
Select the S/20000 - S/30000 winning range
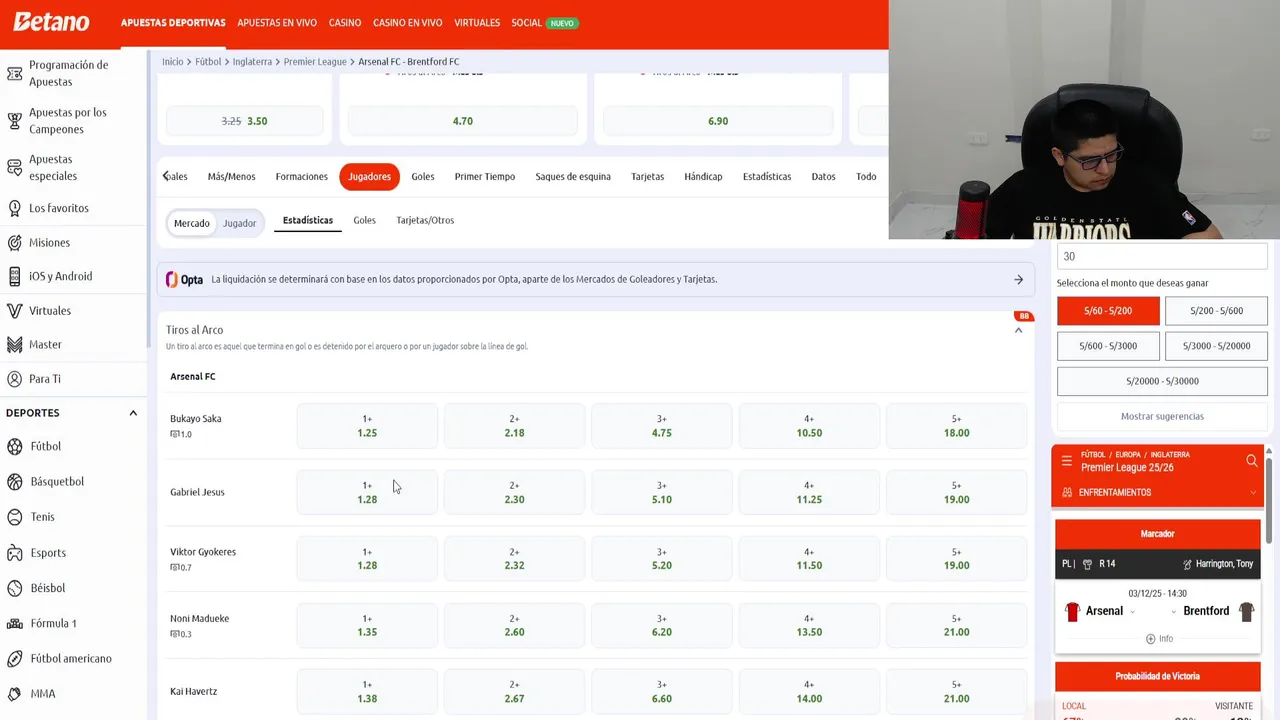coord(1162,381)
